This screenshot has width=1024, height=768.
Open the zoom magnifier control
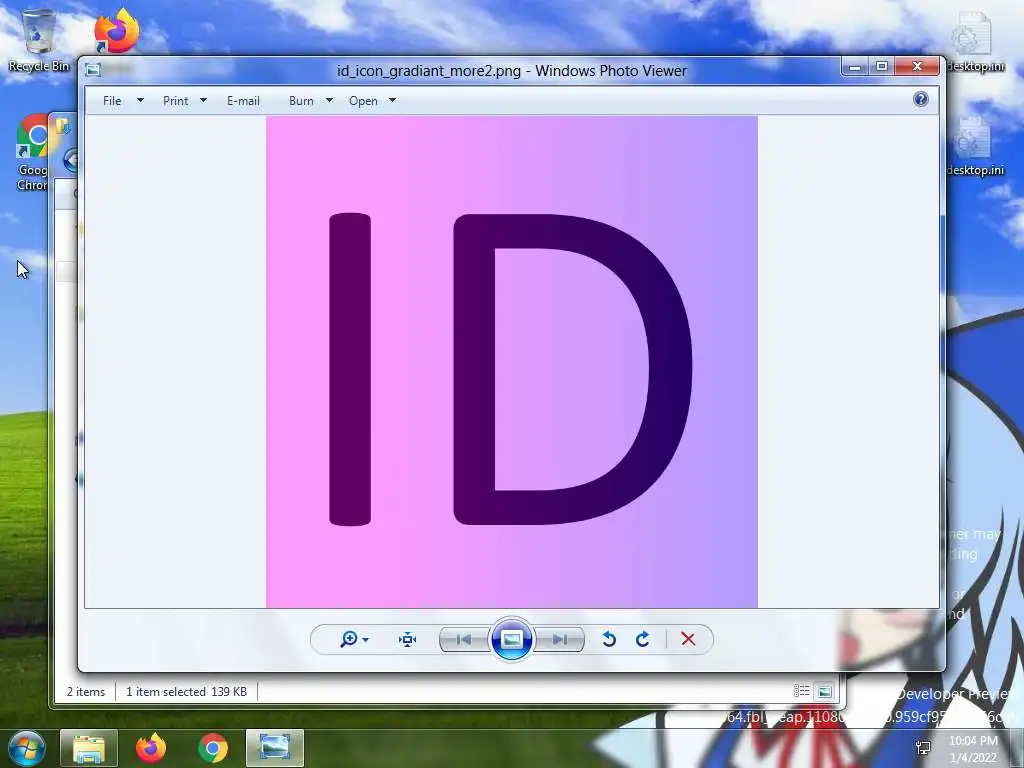tap(349, 639)
